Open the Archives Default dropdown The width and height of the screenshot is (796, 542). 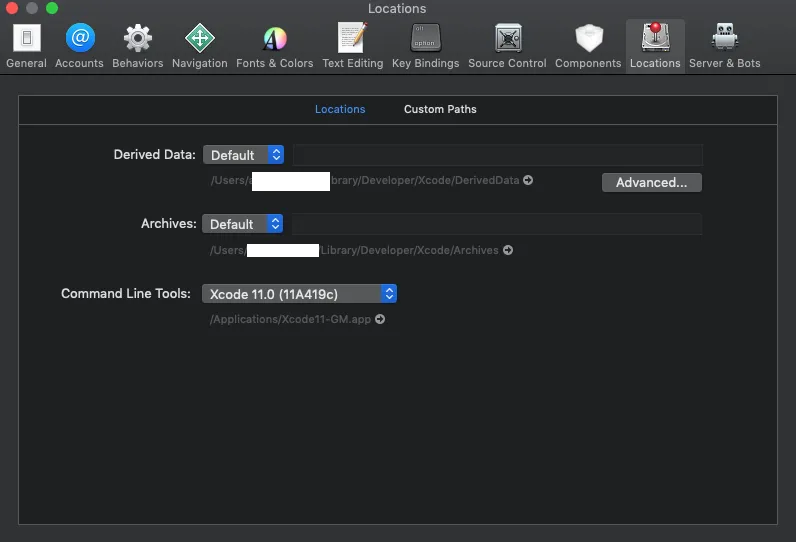(x=242, y=224)
